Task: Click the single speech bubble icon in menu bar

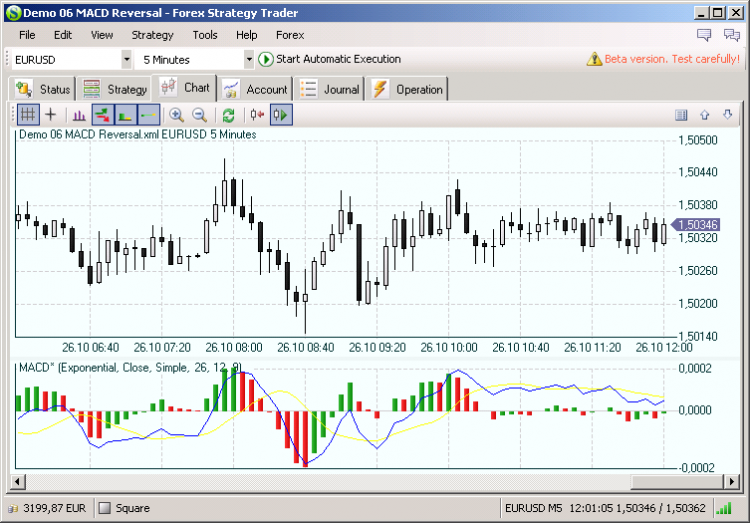Action: tap(704, 35)
